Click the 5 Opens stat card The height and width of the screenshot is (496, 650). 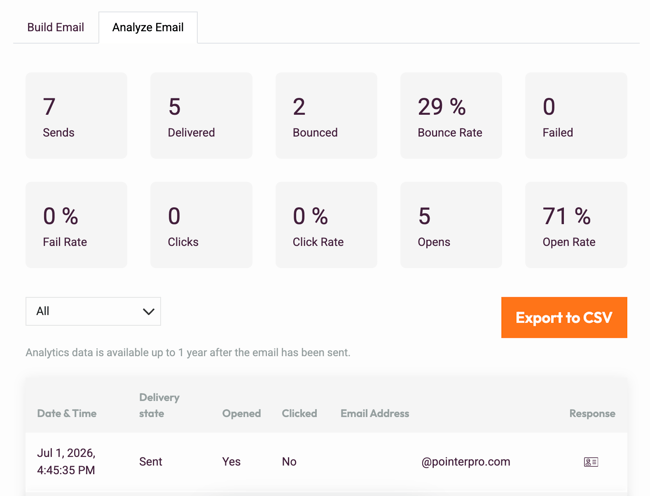click(x=451, y=225)
